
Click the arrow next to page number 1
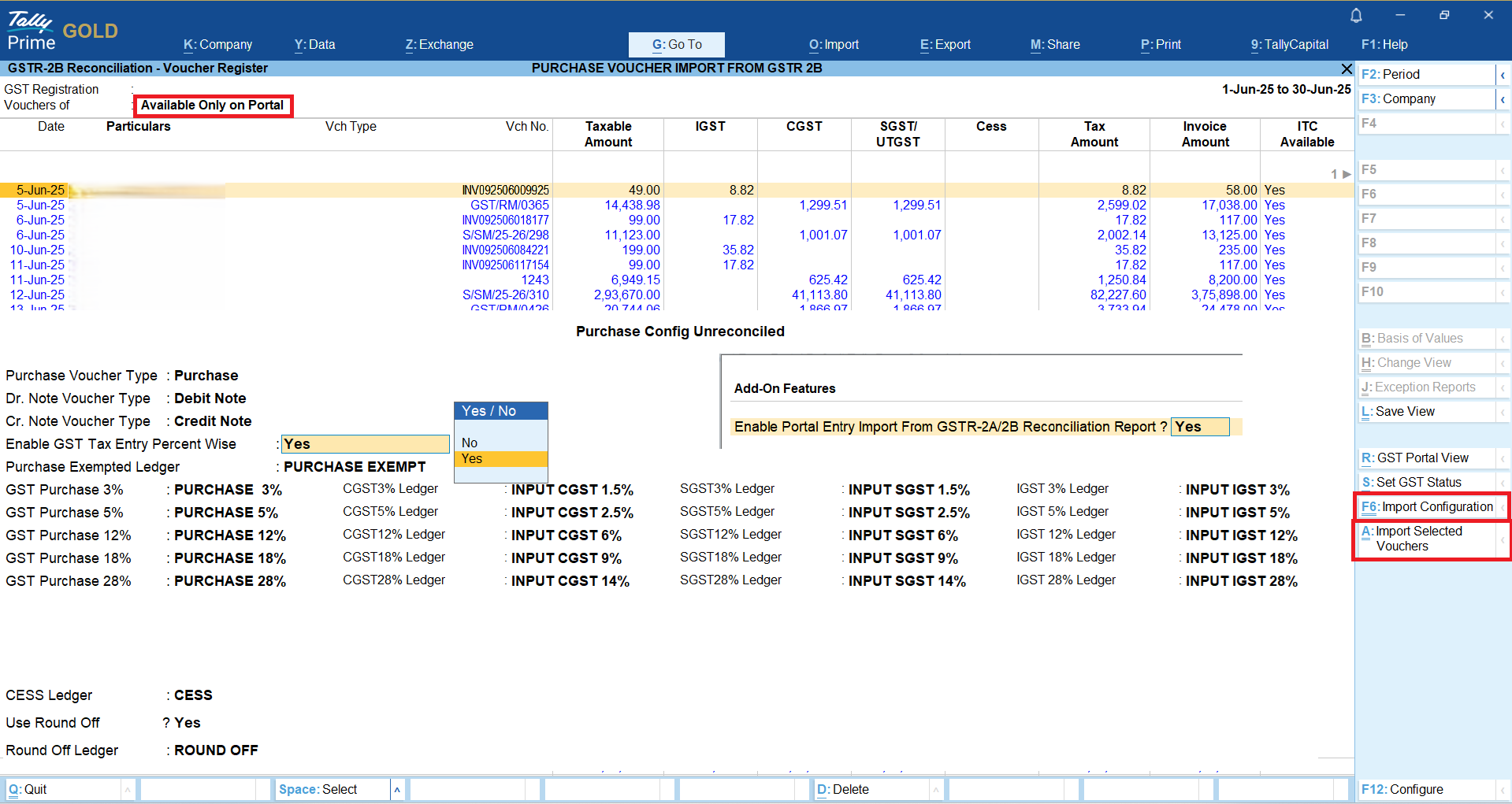click(1347, 174)
